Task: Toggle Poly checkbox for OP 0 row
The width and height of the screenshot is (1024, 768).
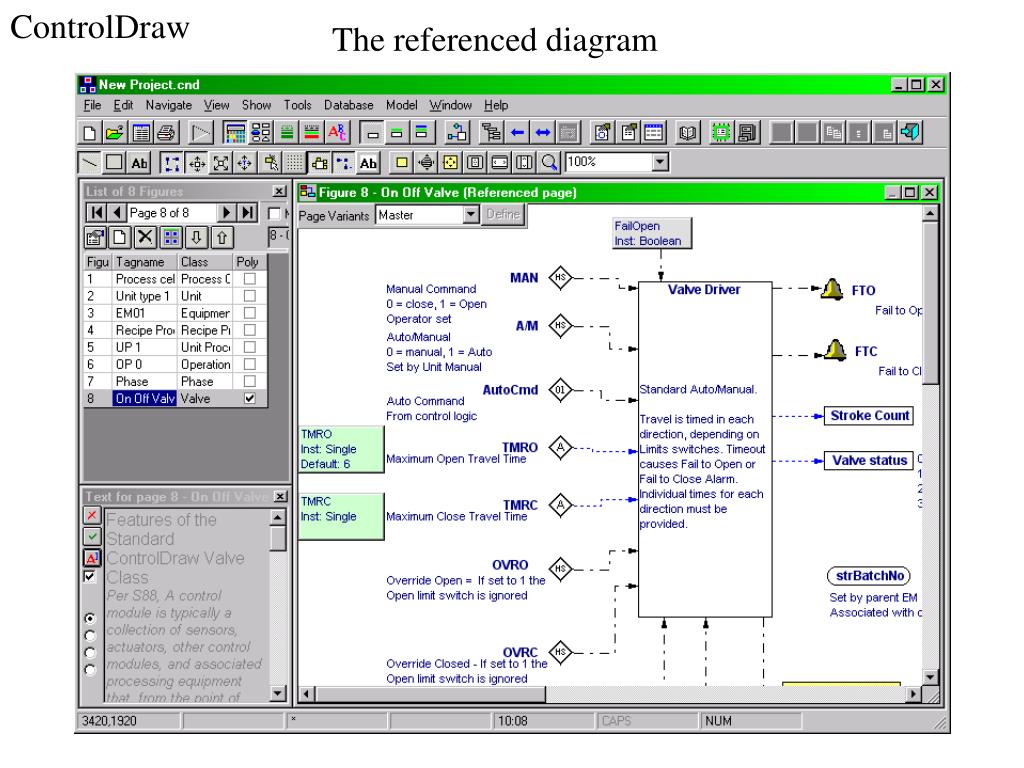Action: (249, 364)
